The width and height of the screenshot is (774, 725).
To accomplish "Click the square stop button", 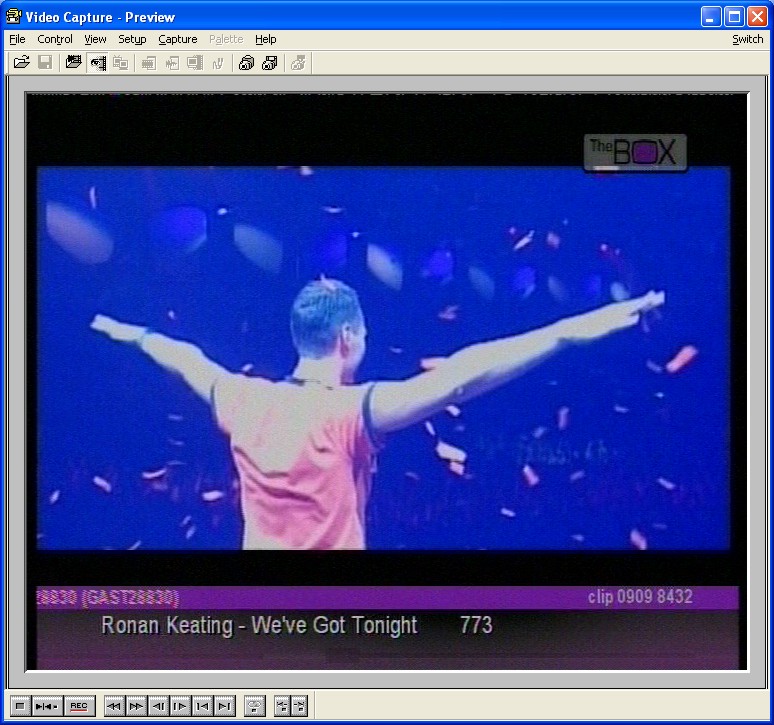I will point(20,706).
